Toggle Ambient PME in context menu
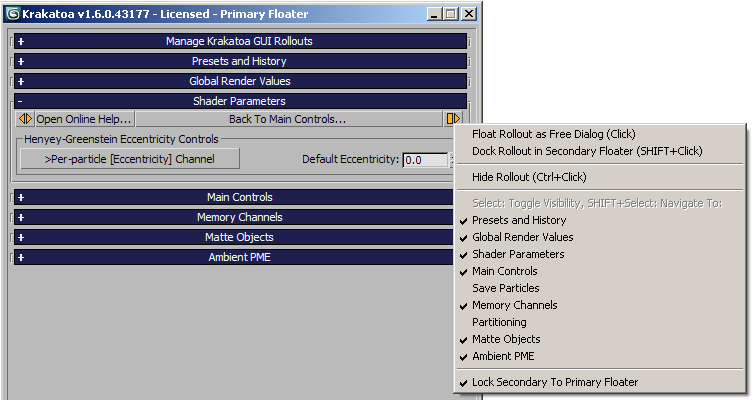Screen dimensions: 753x400 [600, 356]
